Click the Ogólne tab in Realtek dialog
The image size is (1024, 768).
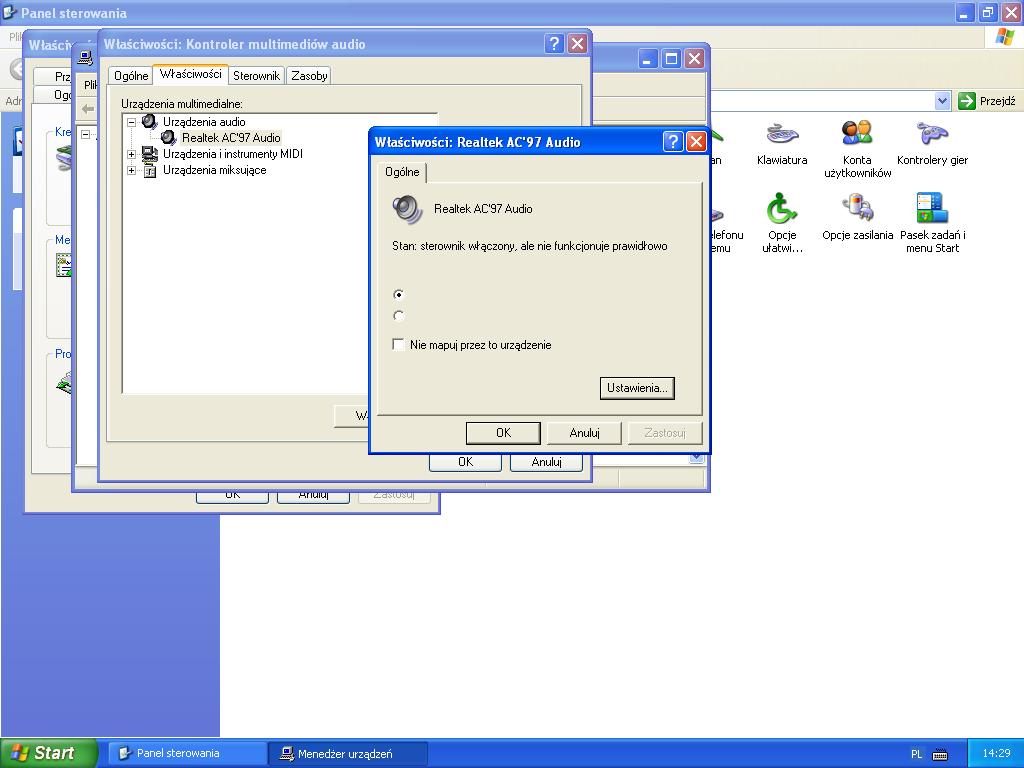click(402, 172)
